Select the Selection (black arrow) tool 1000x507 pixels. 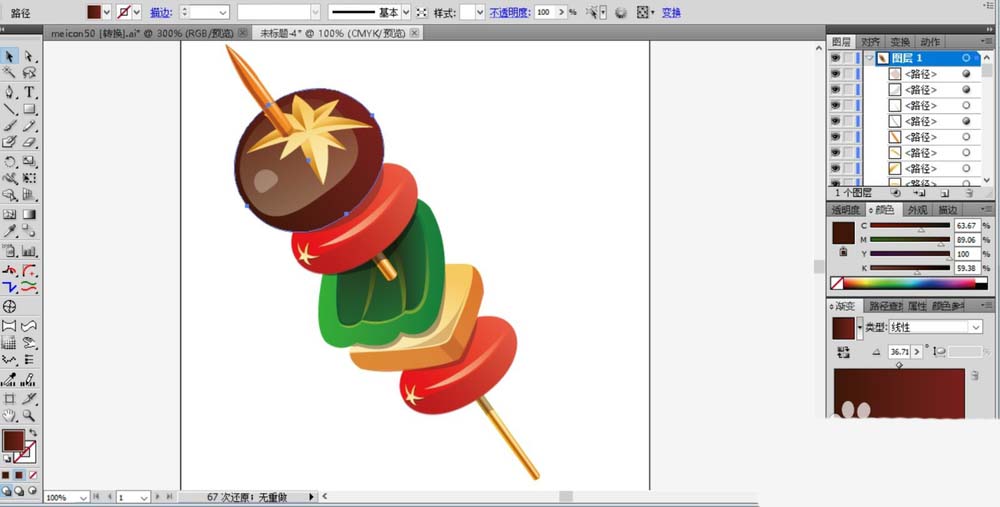point(10,57)
